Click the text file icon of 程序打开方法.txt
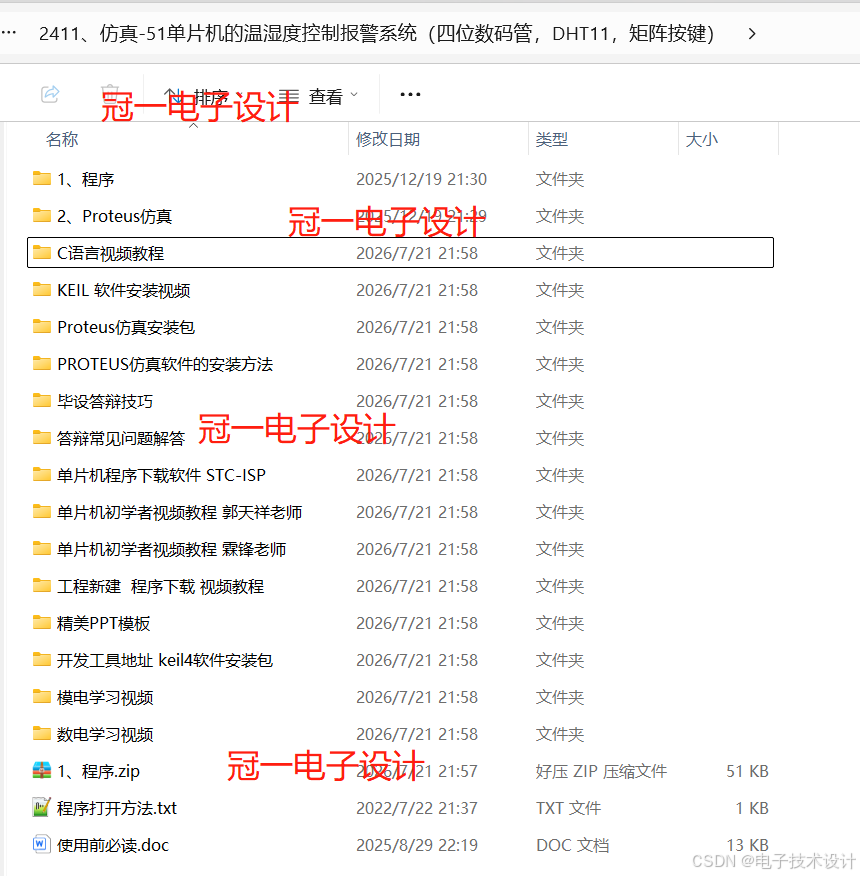860x876 pixels. click(x=42, y=807)
